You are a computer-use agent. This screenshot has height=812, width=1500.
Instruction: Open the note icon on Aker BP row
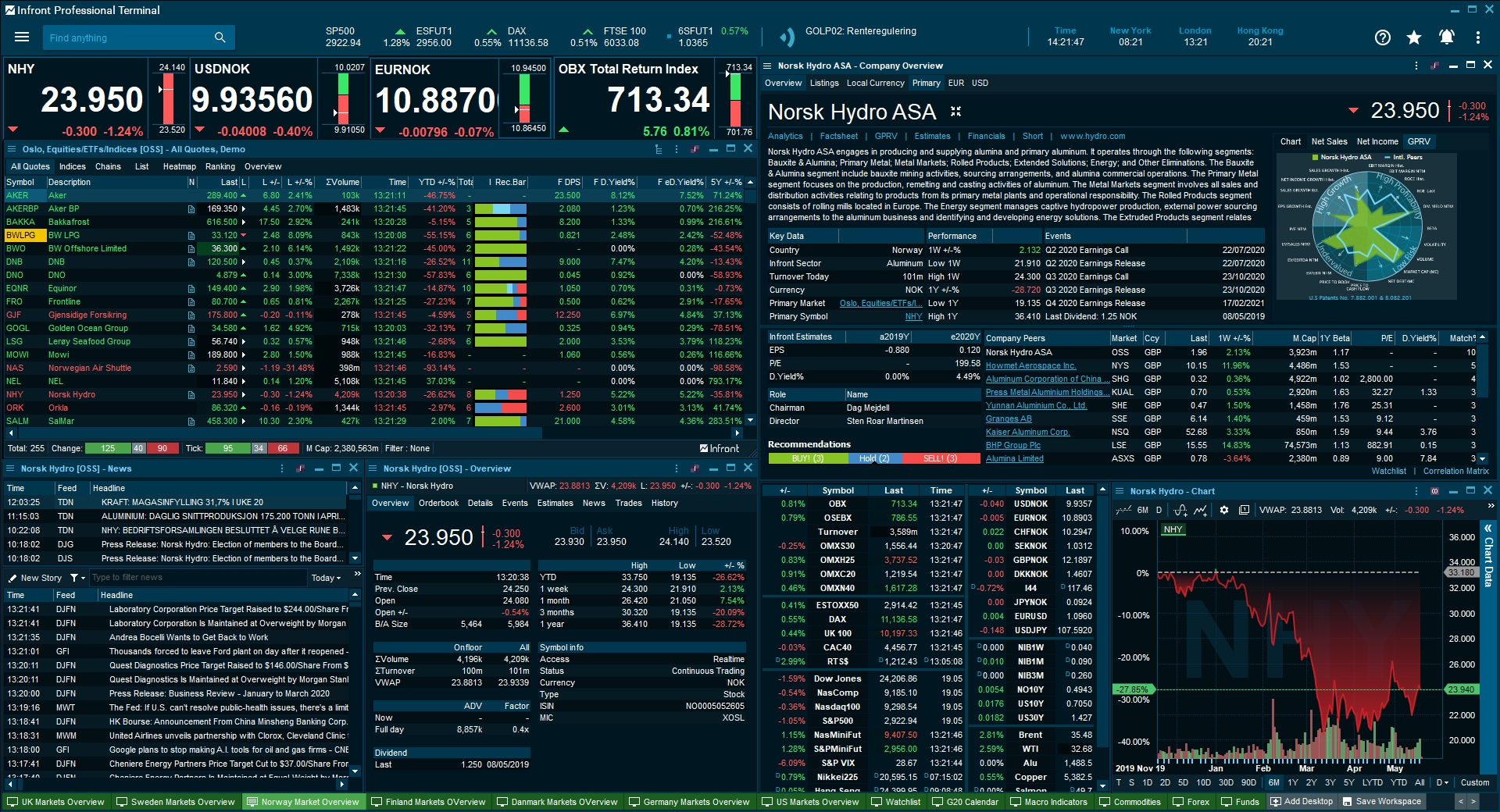191,209
